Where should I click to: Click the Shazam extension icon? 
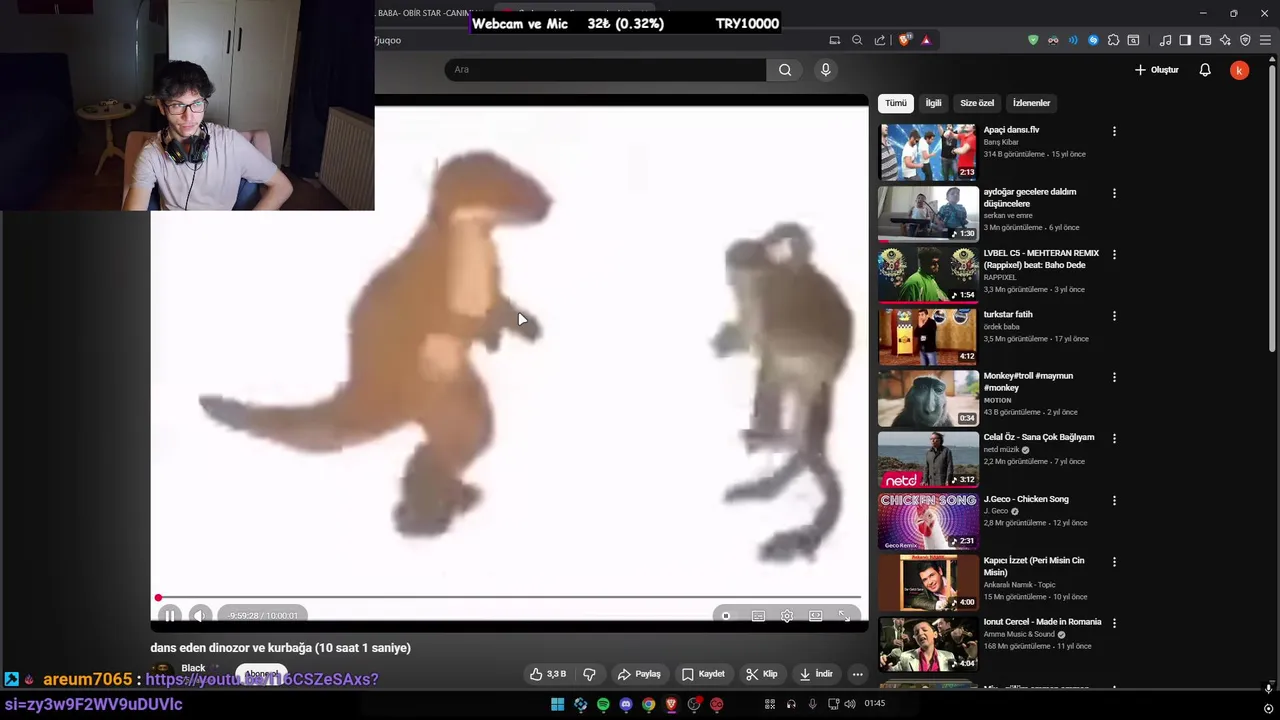[1093, 40]
